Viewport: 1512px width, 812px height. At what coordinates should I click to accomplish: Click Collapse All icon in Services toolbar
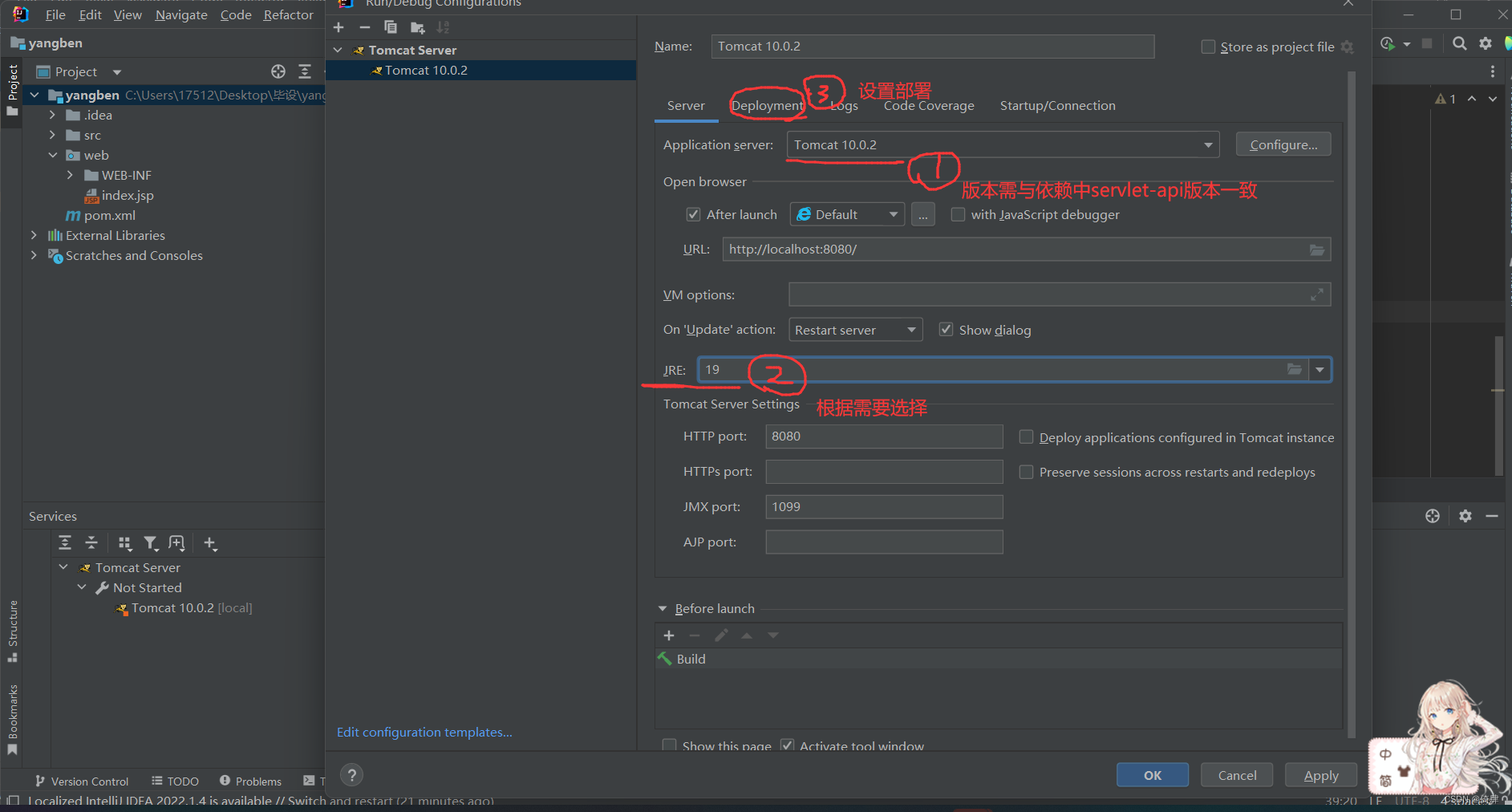(x=91, y=543)
